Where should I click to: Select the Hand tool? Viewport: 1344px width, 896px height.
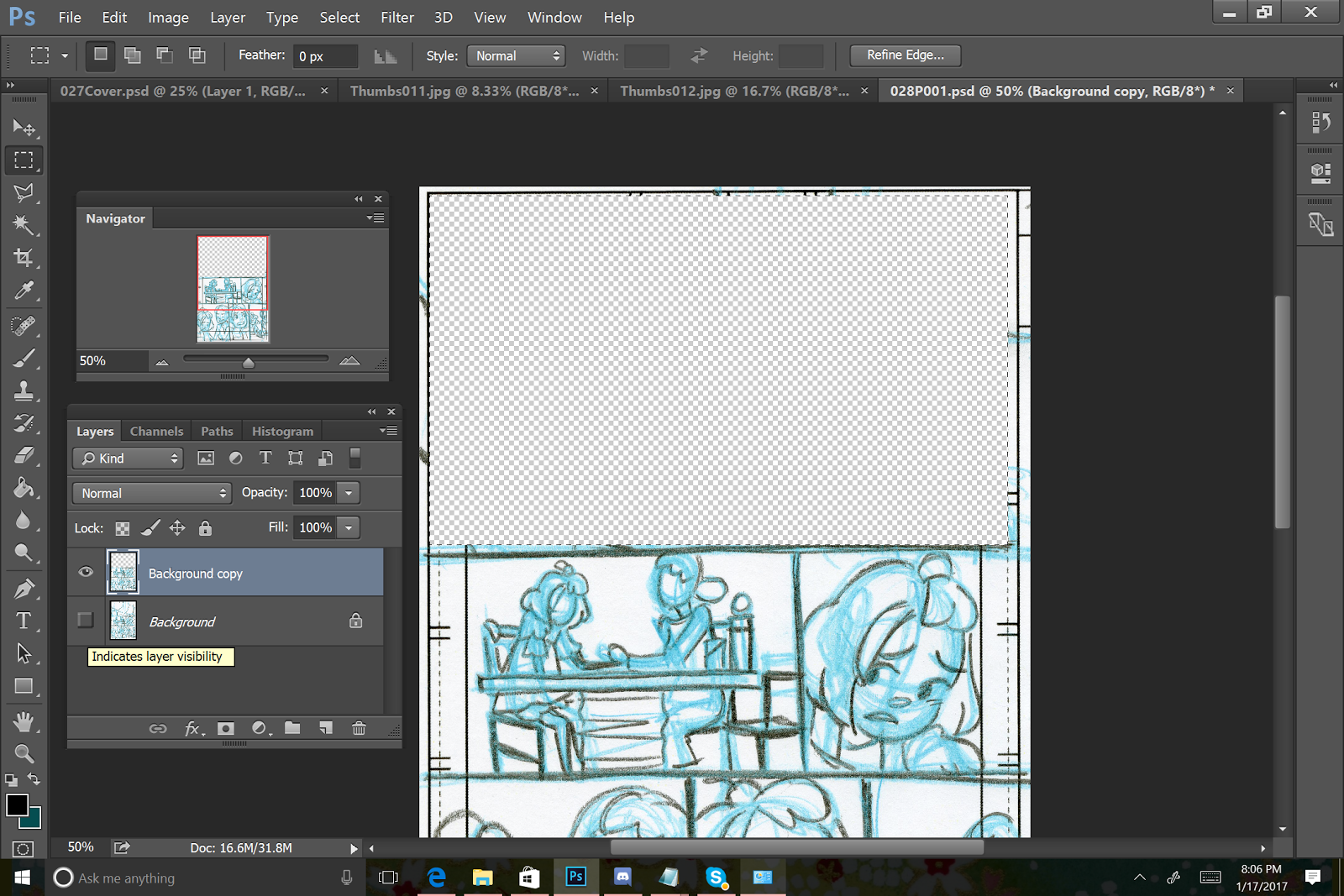point(24,721)
